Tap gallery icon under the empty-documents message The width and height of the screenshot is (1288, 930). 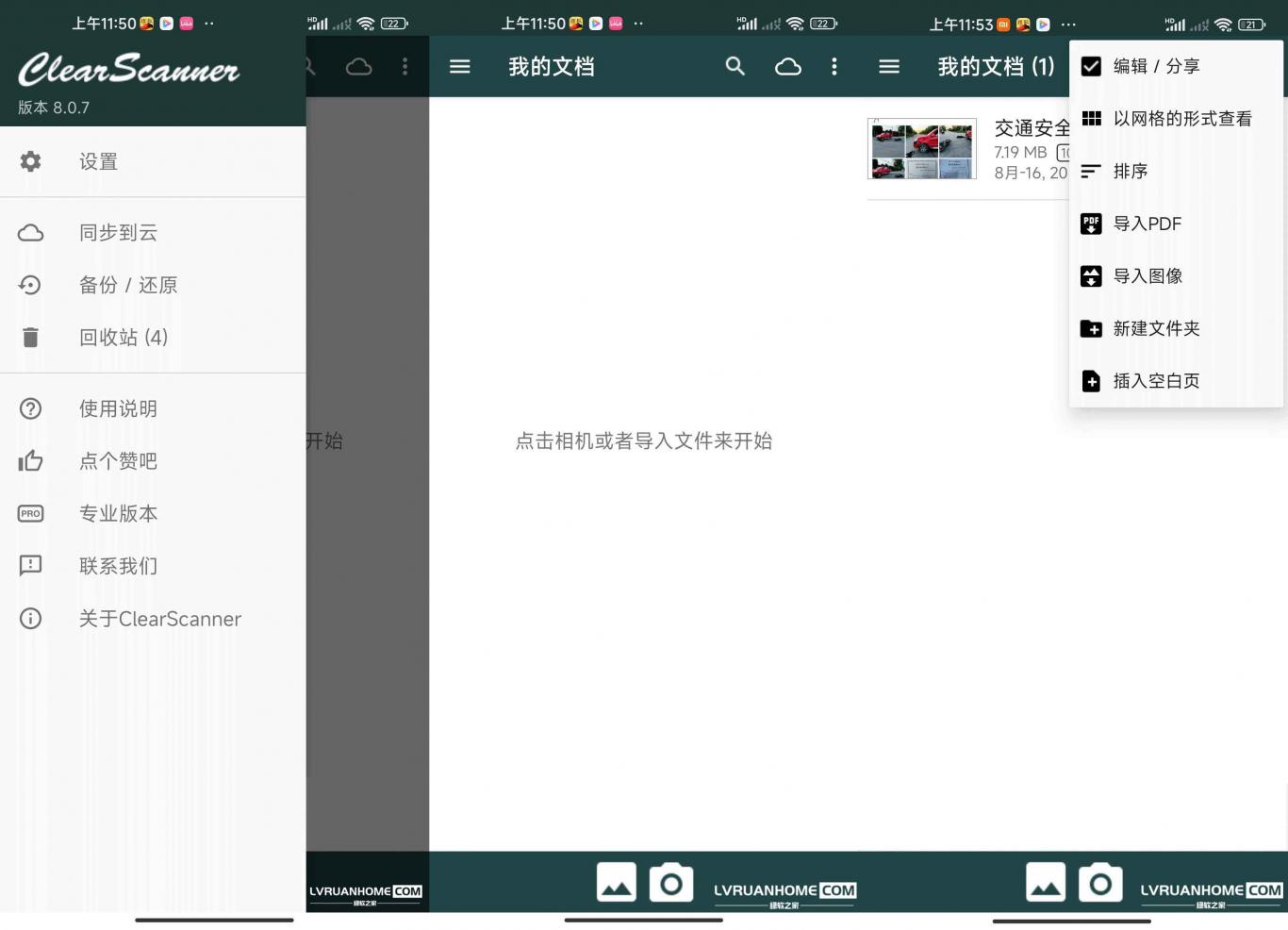617,884
